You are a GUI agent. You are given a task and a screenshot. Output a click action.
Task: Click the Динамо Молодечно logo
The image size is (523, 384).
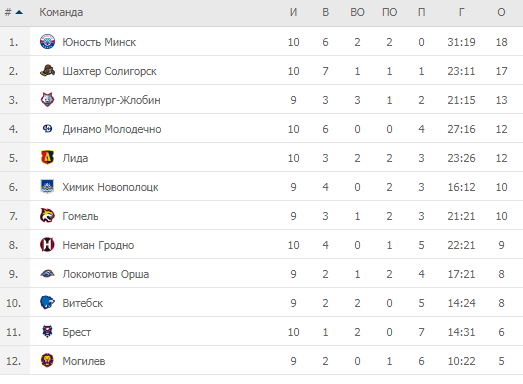(x=47, y=128)
